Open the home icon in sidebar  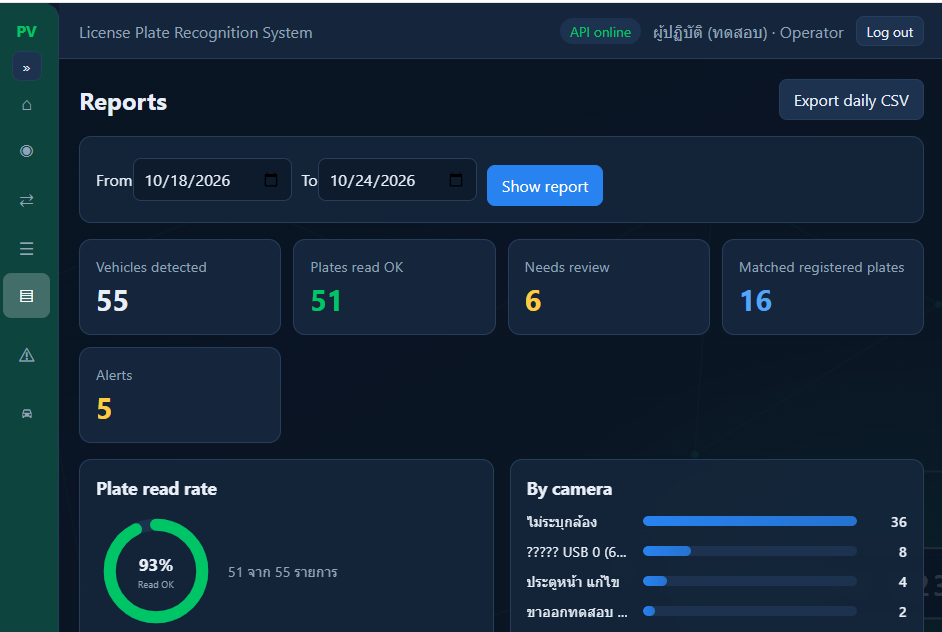coord(26,105)
